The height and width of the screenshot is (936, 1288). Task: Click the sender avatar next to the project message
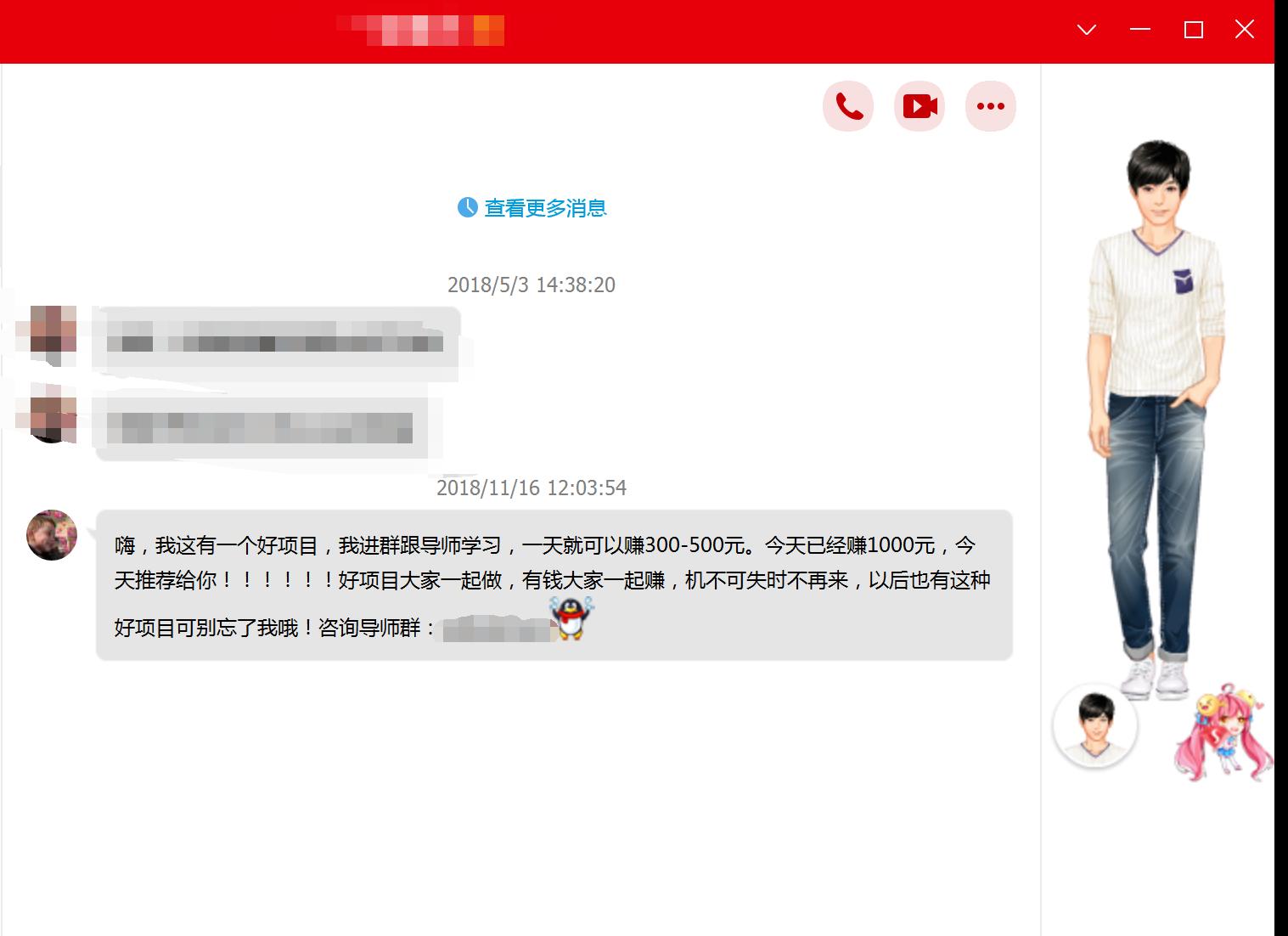tap(51, 535)
